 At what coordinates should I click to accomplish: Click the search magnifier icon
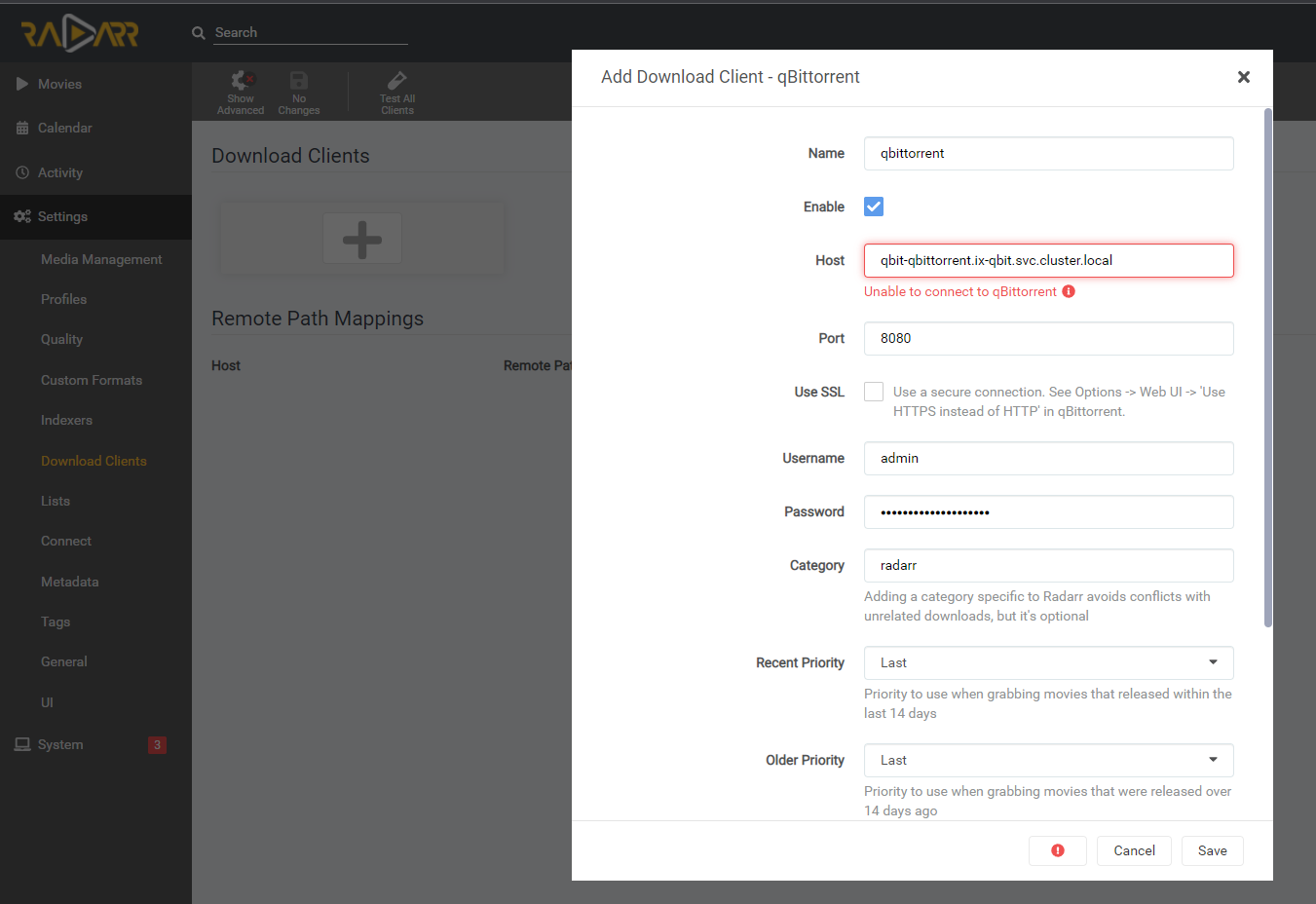[x=199, y=33]
